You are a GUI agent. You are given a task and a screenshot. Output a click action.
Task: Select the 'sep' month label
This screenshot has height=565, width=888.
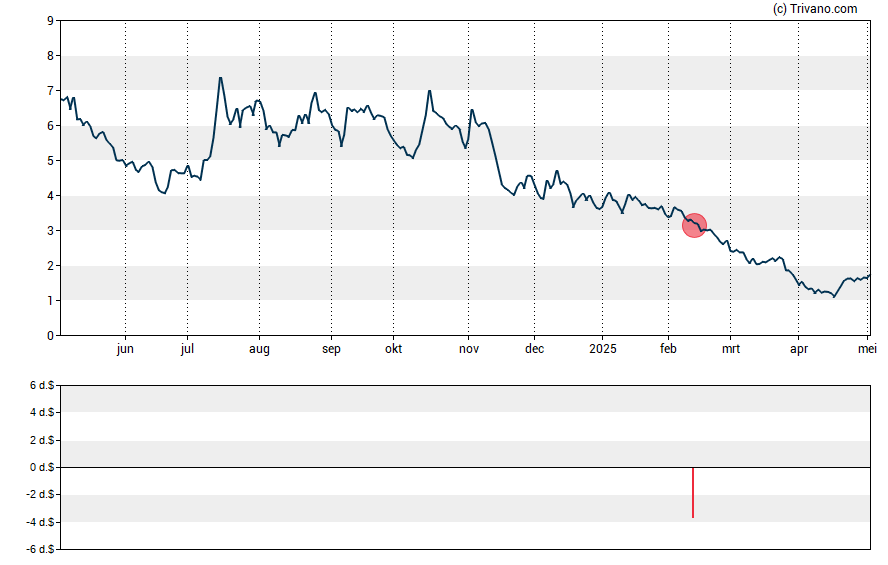pyautogui.click(x=331, y=349)
